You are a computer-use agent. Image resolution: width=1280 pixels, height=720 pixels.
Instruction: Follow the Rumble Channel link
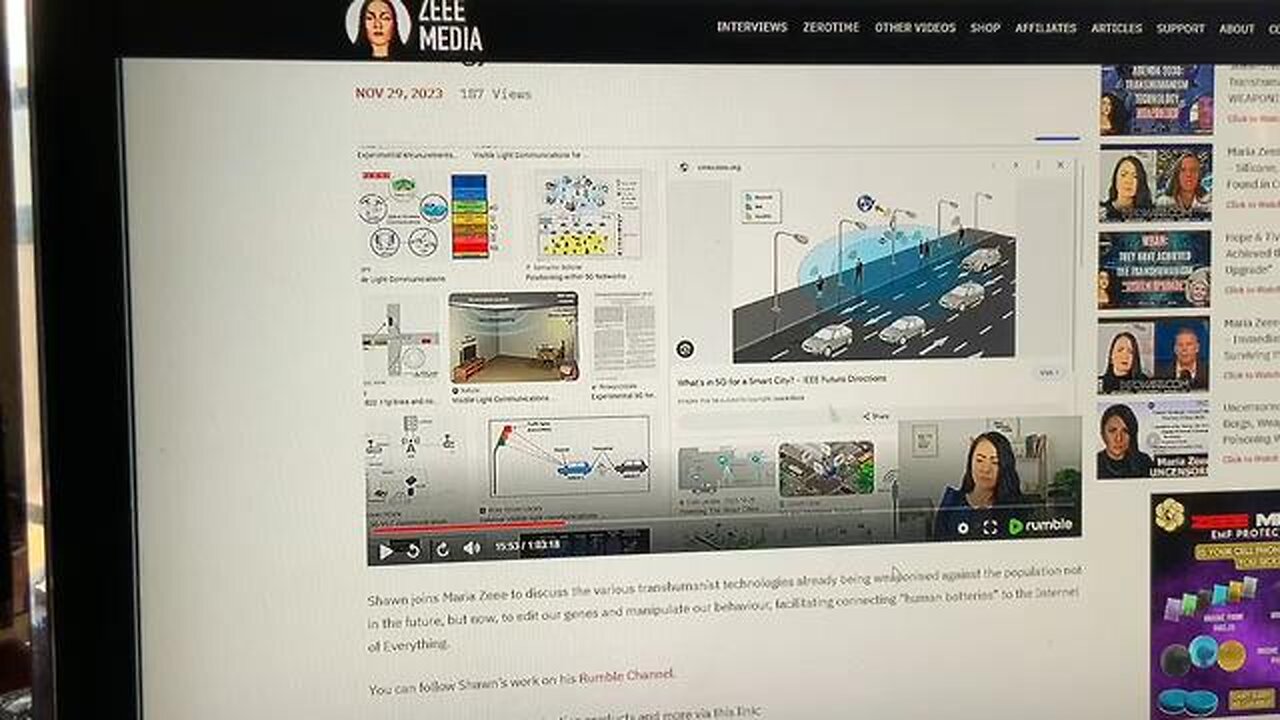click(x=627, y=676)
